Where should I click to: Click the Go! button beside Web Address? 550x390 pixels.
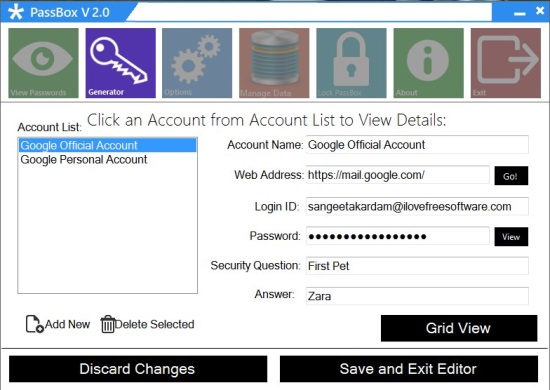[511, 176]
